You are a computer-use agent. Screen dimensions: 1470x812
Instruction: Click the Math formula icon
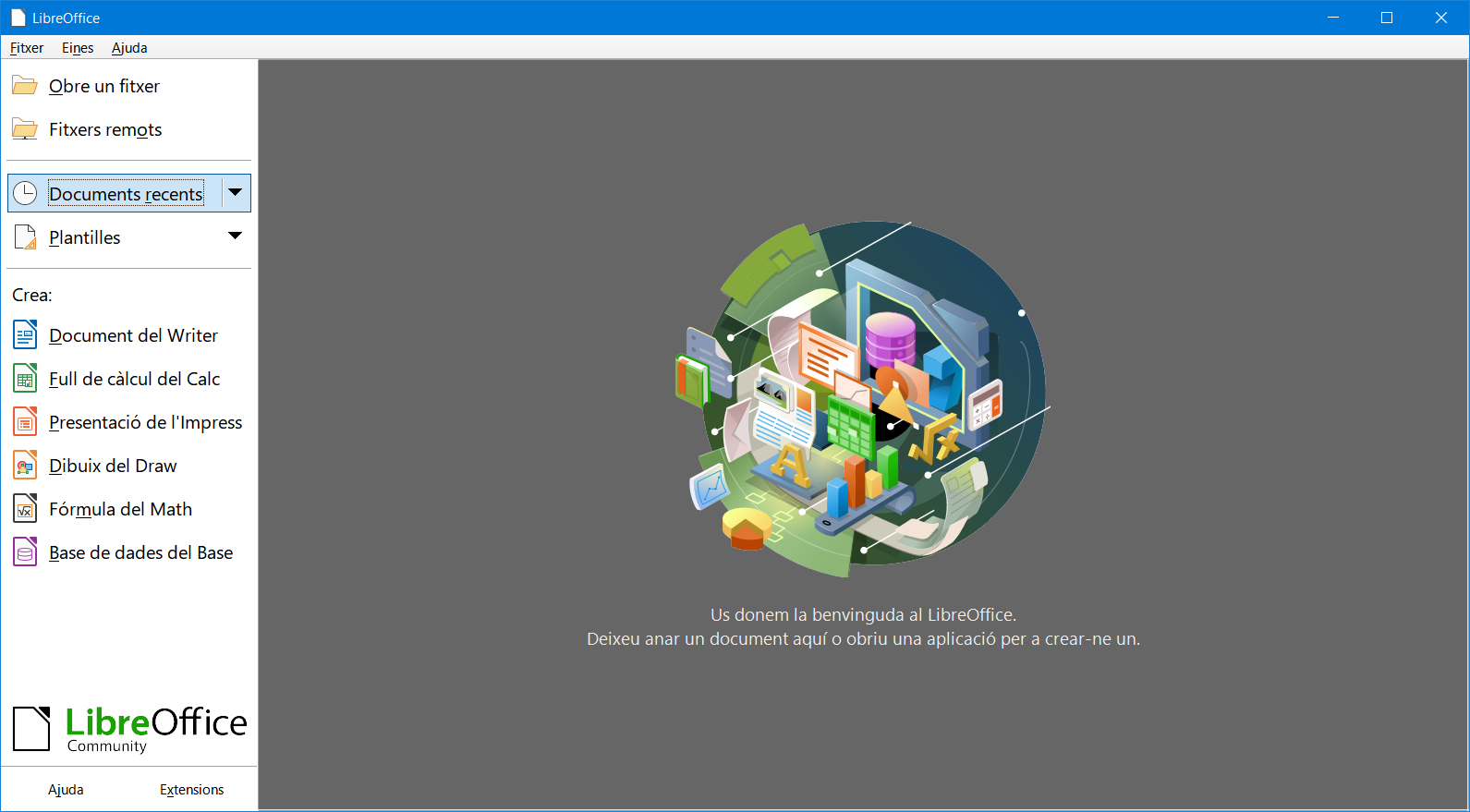click(x=25, y=509)
